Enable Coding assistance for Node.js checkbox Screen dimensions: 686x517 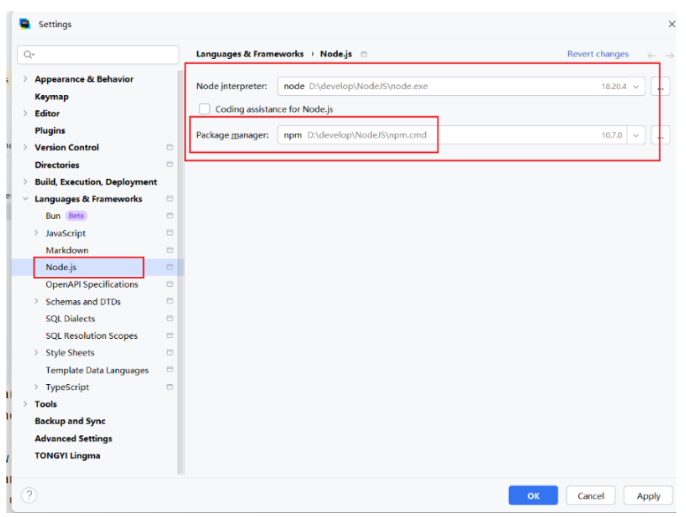205,109
